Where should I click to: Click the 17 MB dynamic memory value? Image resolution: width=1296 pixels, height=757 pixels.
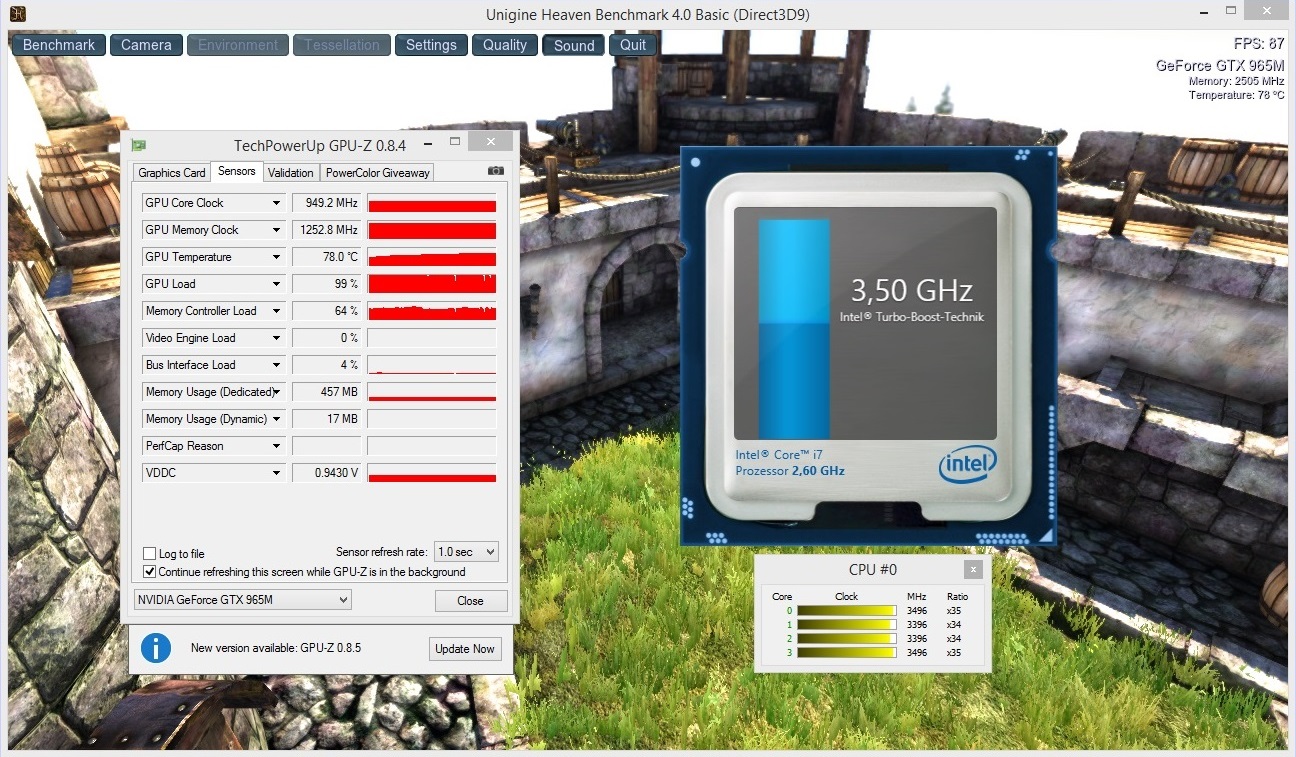click(326, 419)
